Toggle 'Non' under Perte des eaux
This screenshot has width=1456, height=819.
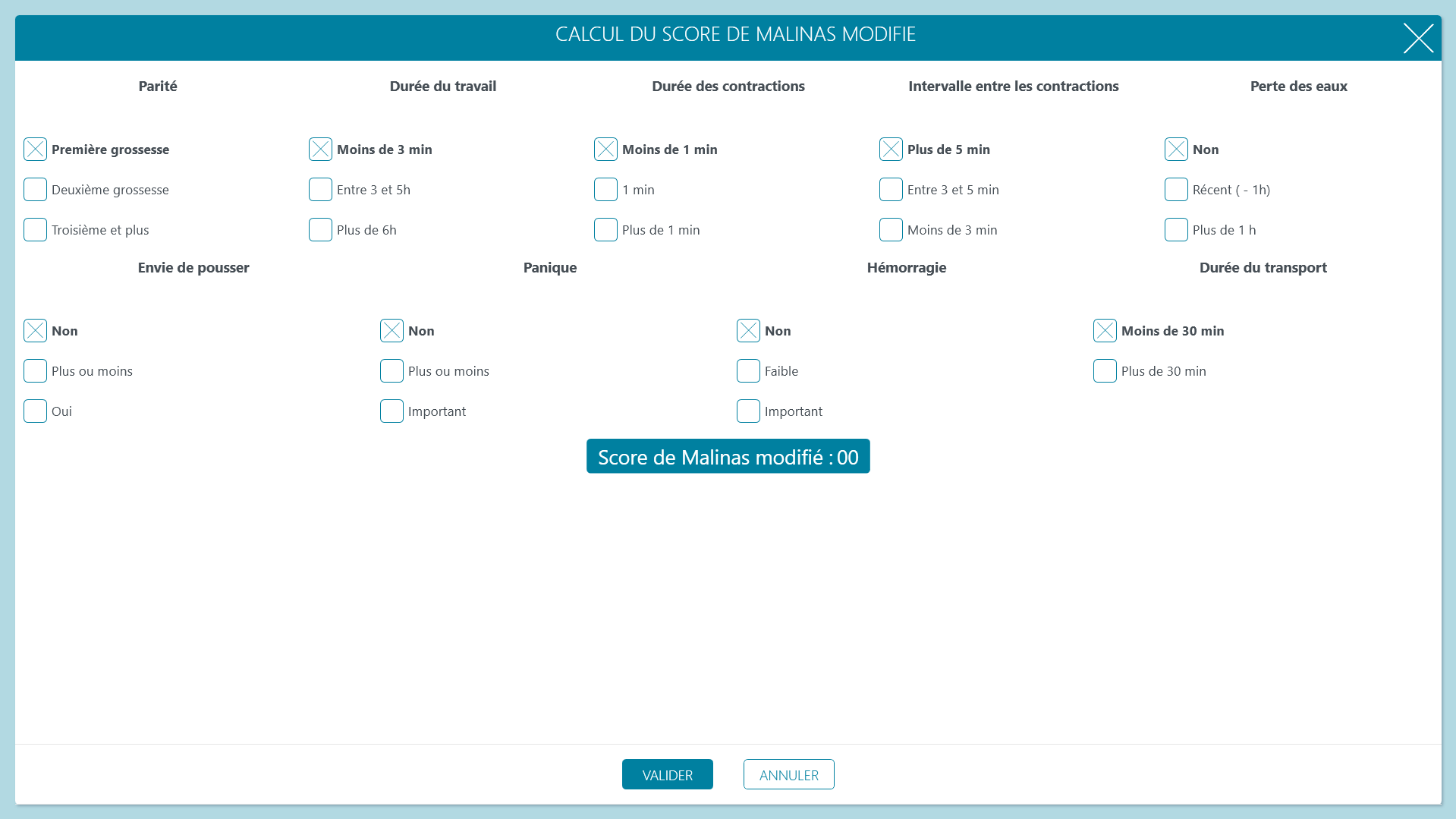(1176, 150)
